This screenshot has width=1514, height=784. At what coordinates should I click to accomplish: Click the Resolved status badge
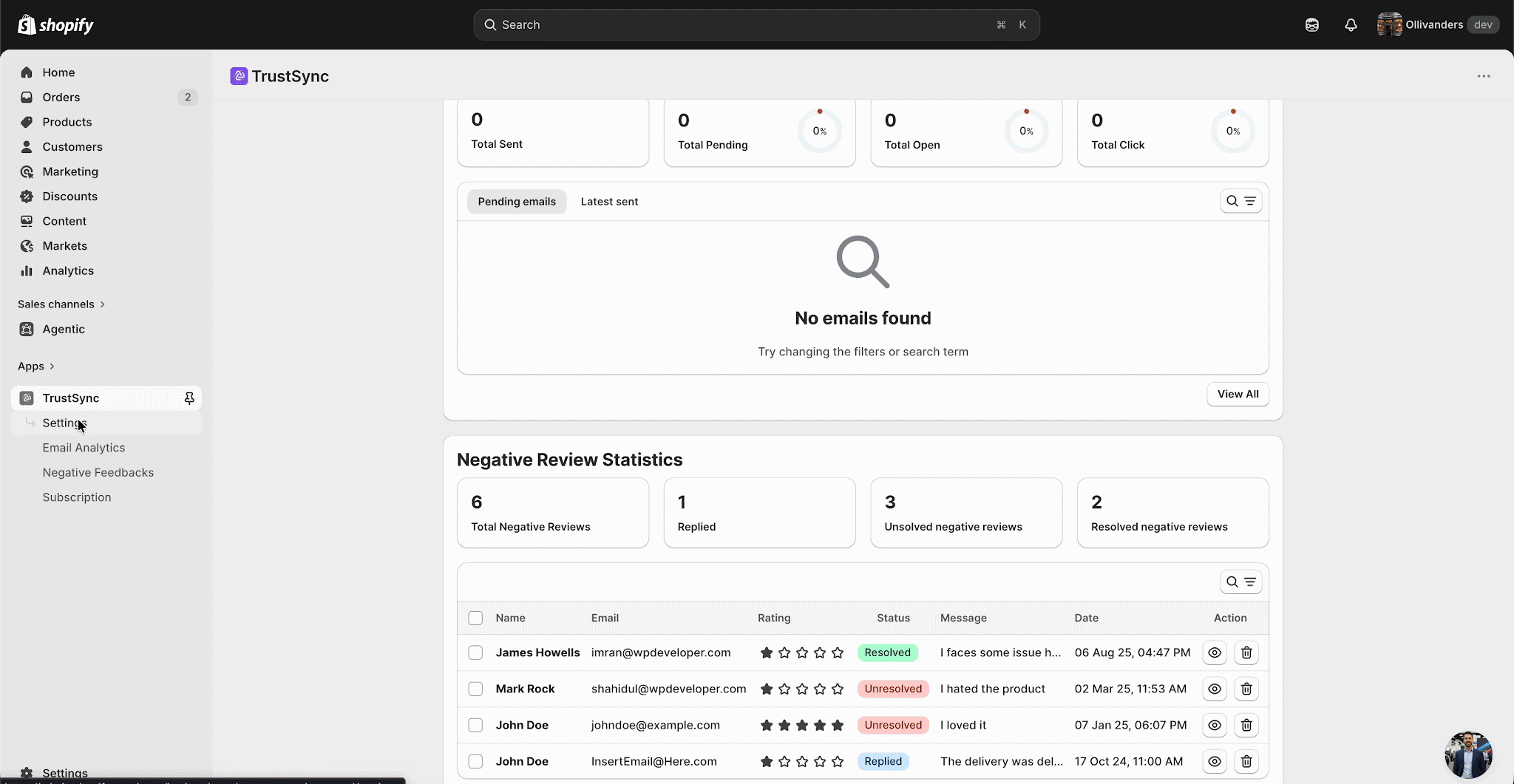(888, 652)
